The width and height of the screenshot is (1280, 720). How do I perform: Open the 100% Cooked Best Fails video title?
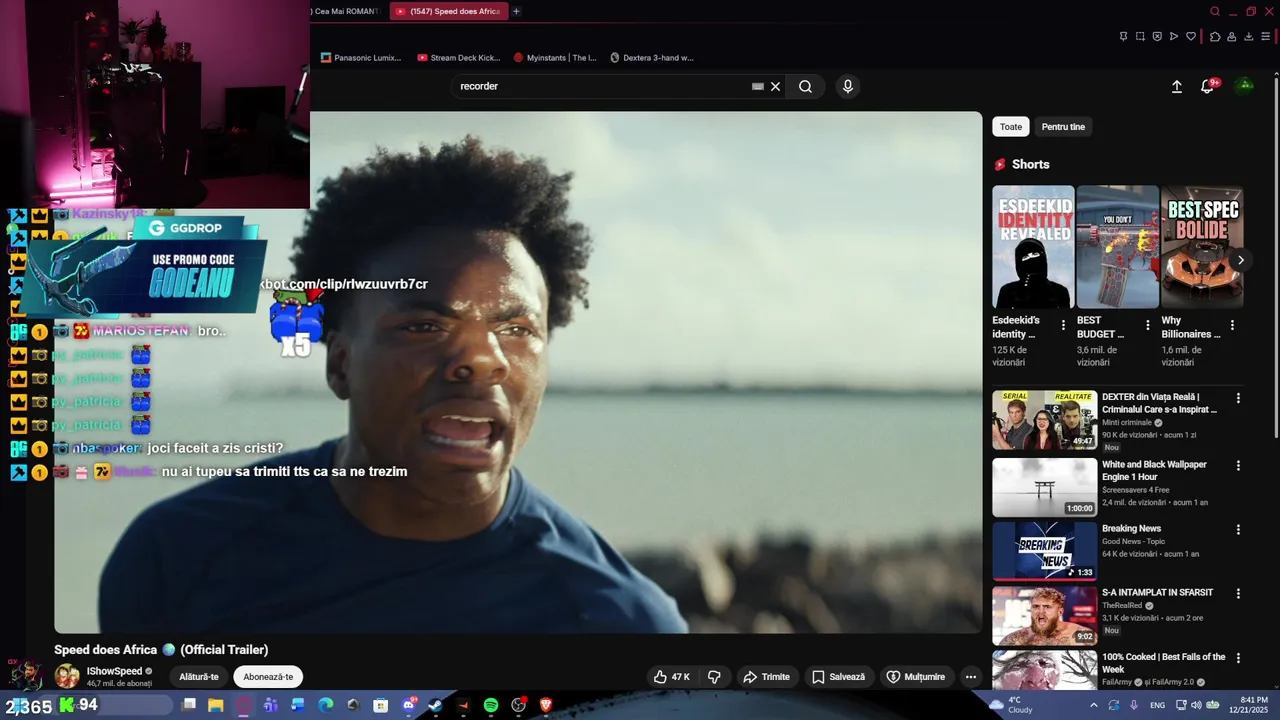tap(1163, 663)
